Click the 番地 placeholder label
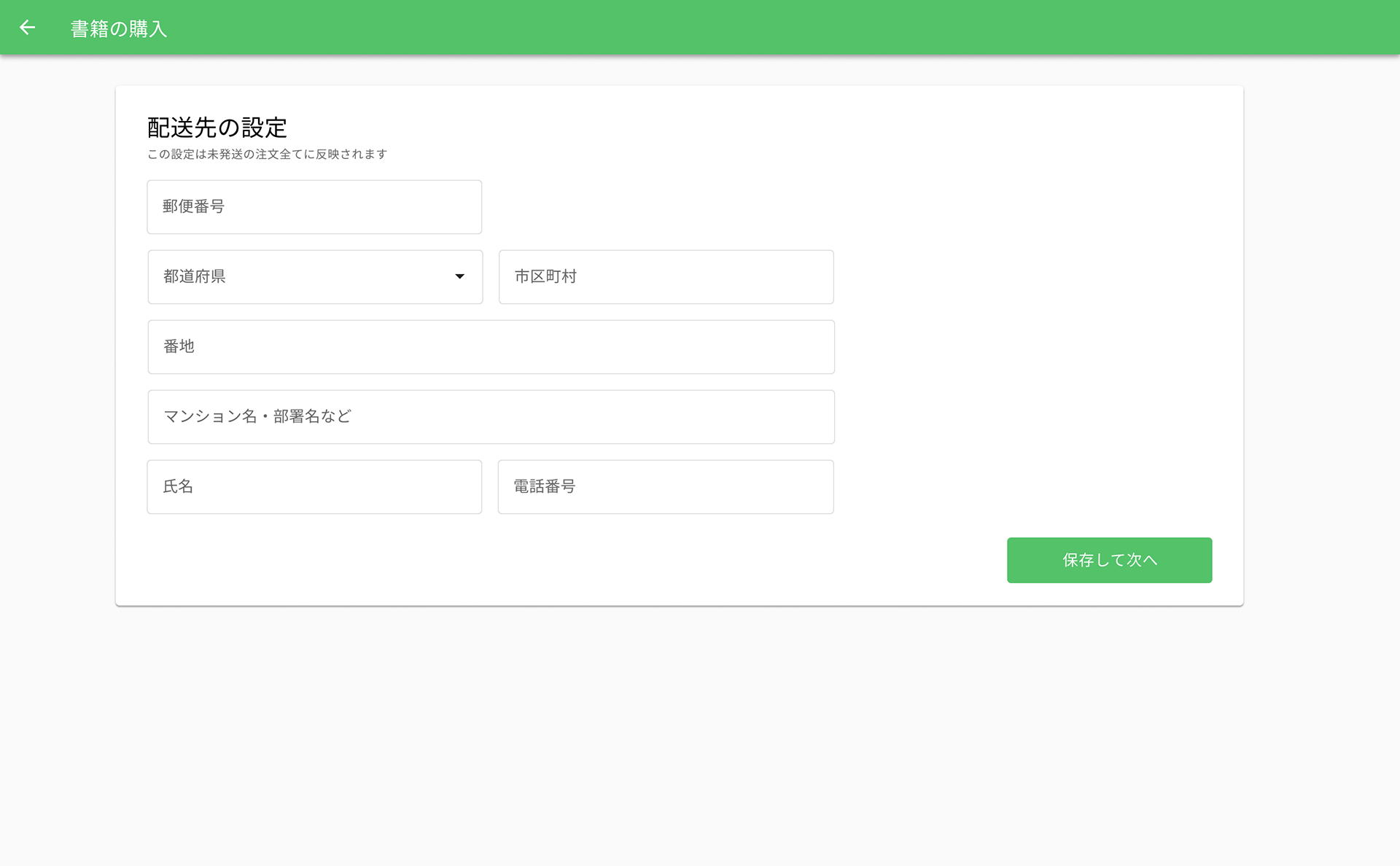1400x866 pixels. (179, 346)
